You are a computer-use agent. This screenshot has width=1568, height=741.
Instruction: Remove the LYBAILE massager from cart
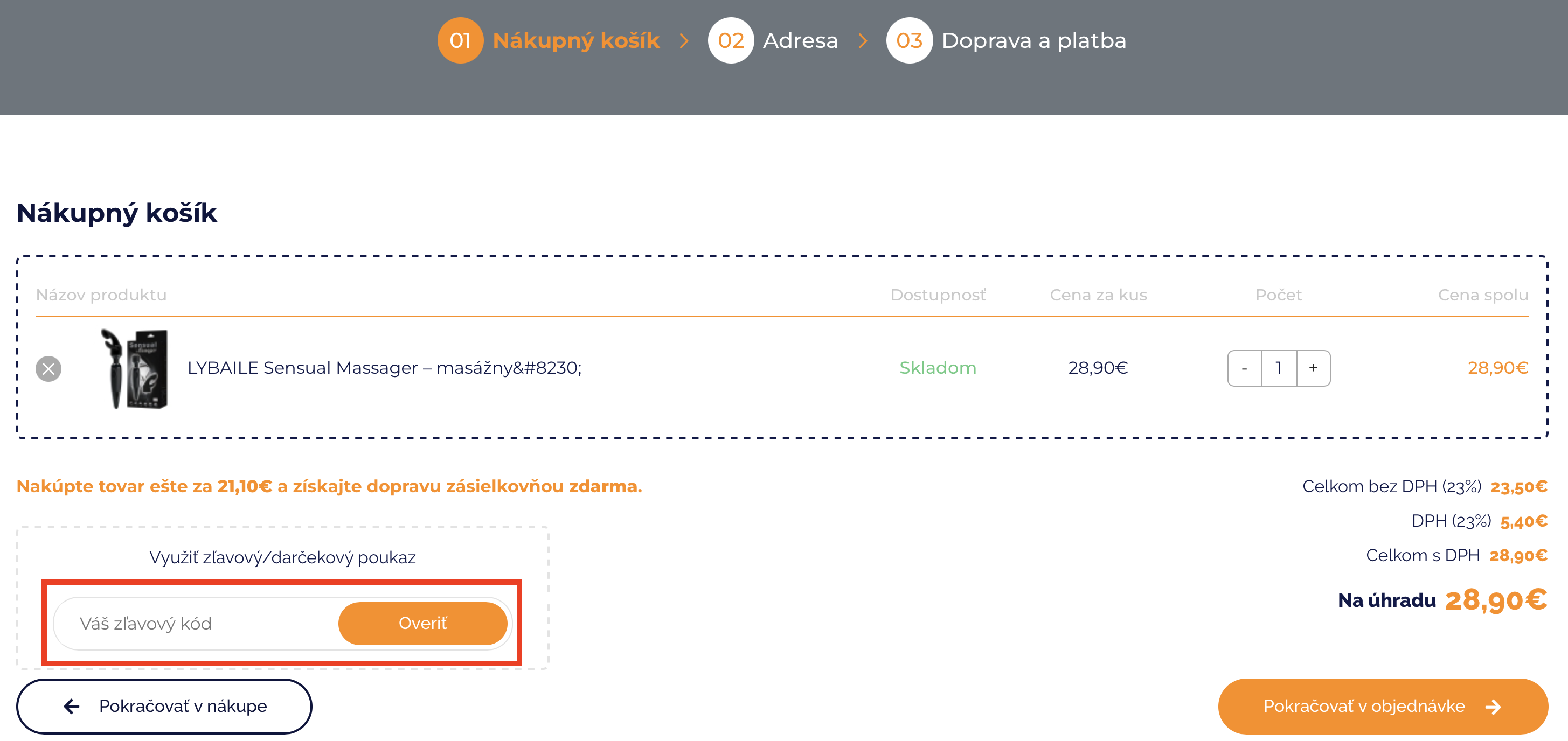[48, 369]
